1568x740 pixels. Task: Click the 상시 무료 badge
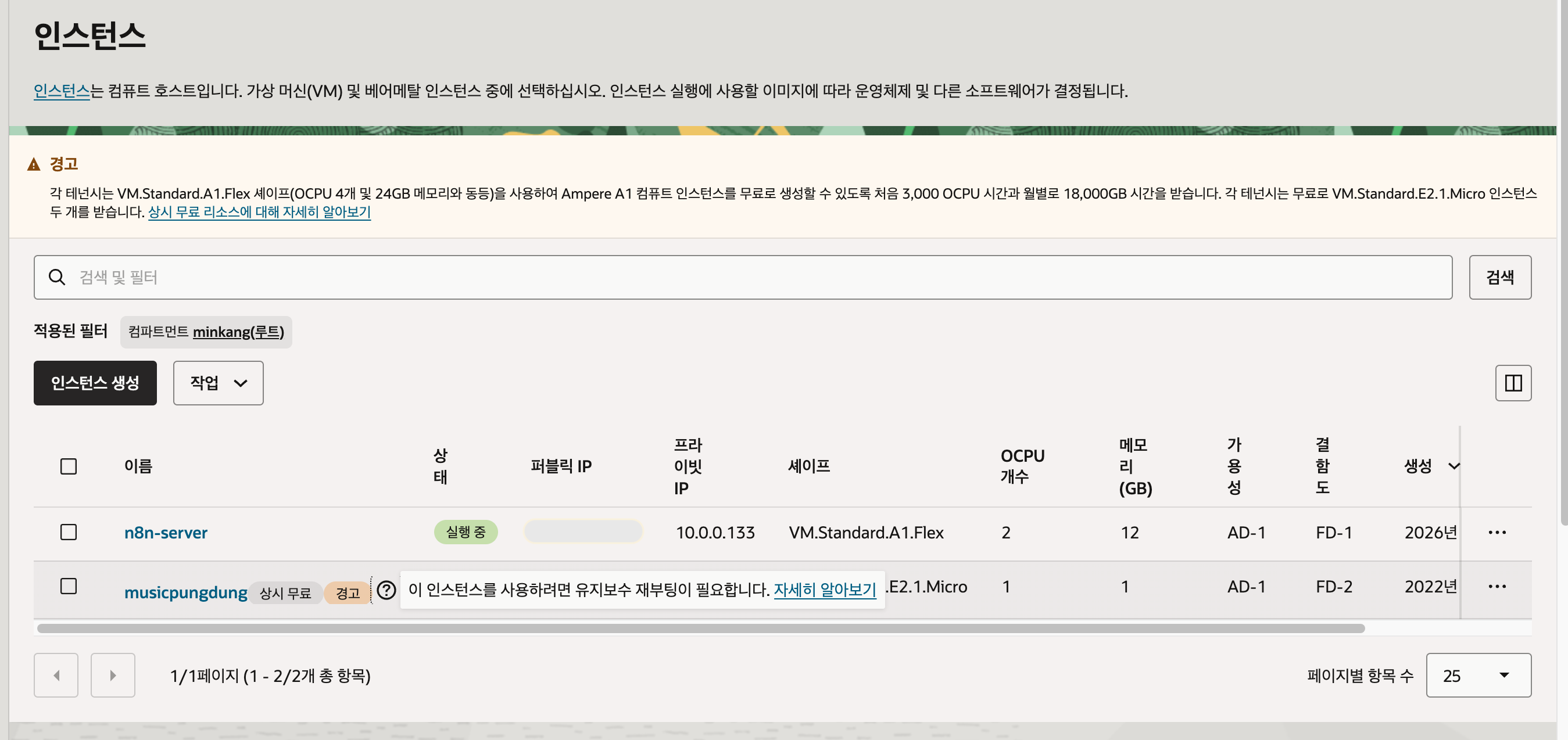click(285, 592)
